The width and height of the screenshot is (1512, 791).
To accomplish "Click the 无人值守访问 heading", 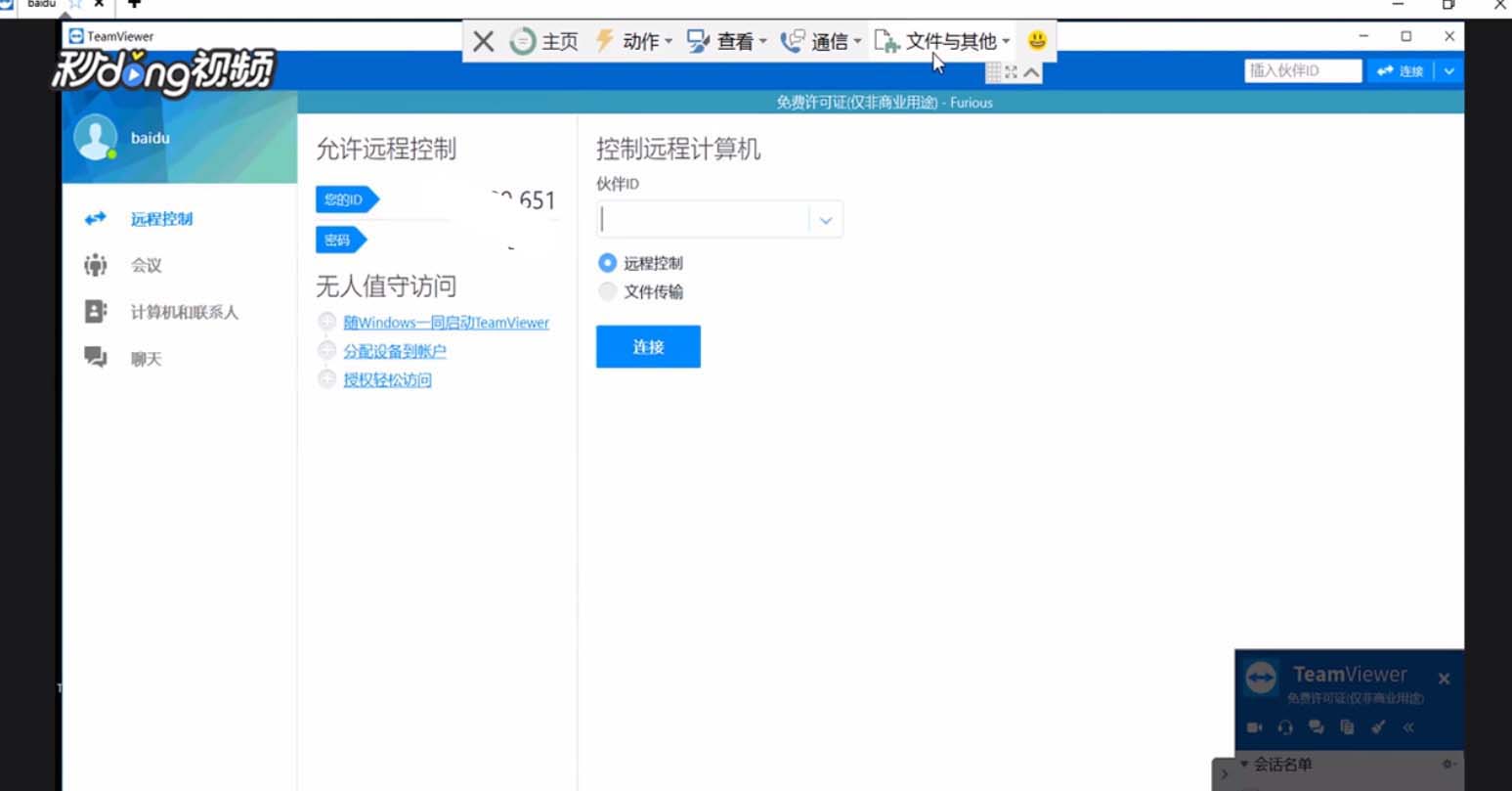I will click(386, 286).
